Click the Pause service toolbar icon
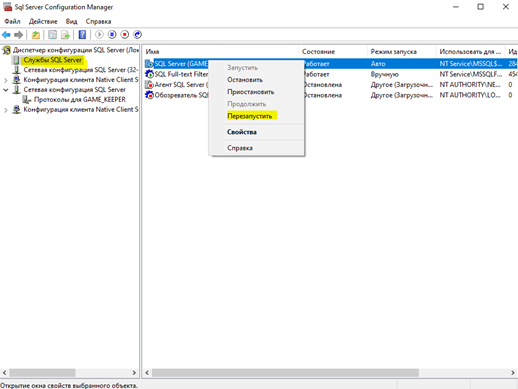Screen dimensions: 518x389 pos(112,35)
